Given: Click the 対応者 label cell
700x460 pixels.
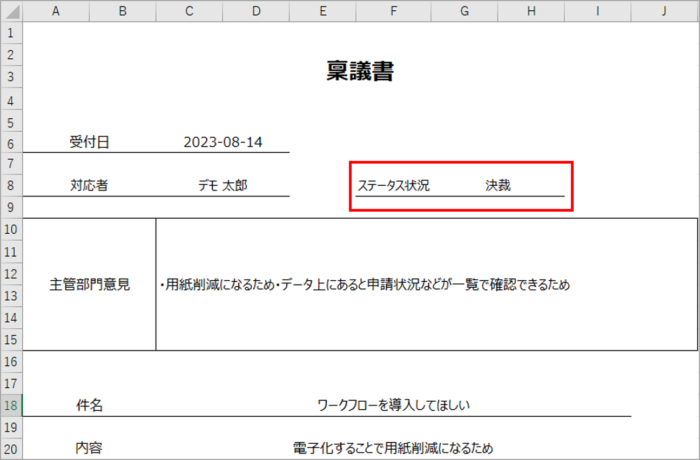Looking at the screenshot, I should click(89, 185).
